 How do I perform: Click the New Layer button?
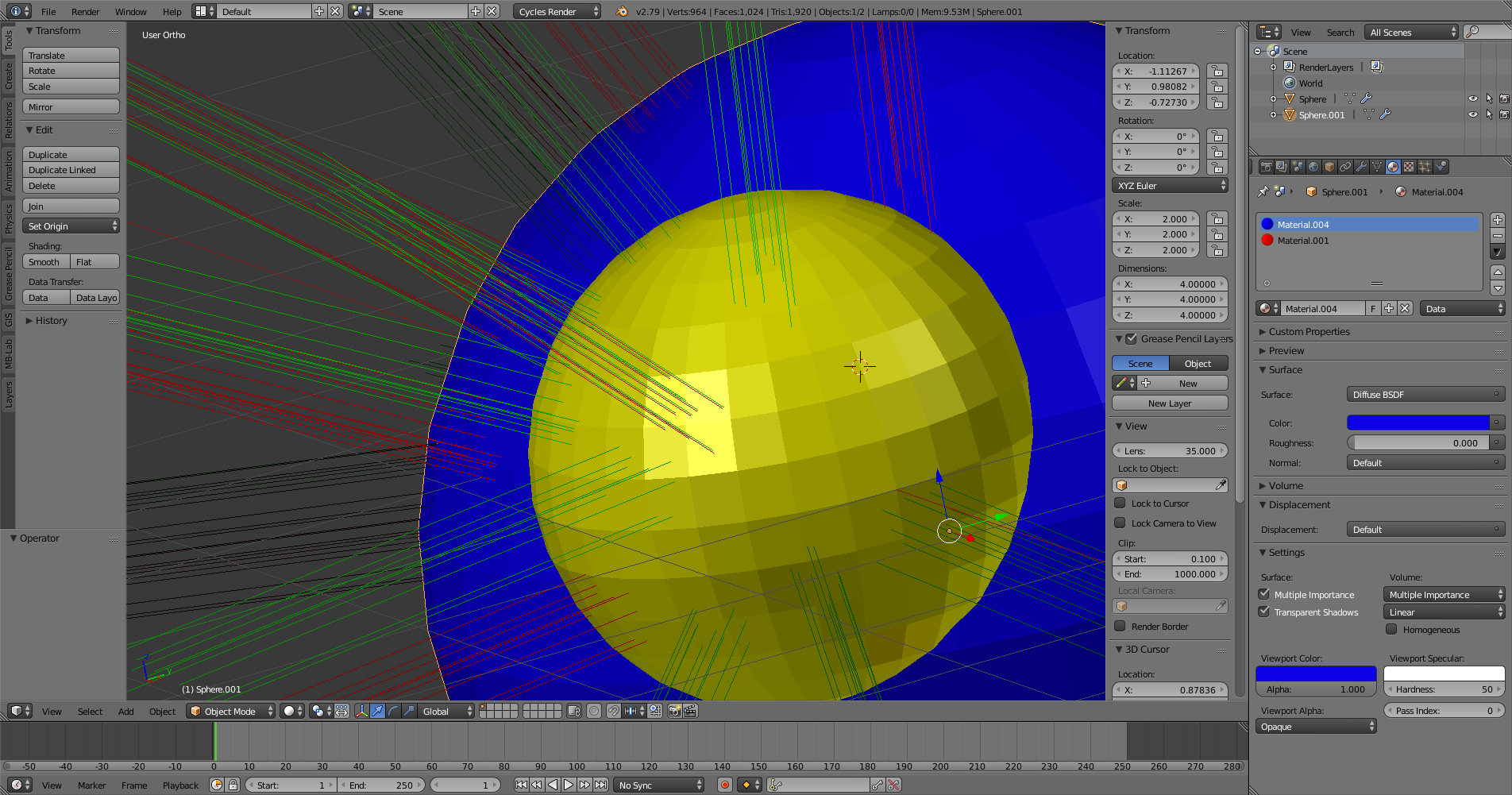pyautogui.click(x=1170, y=403)
